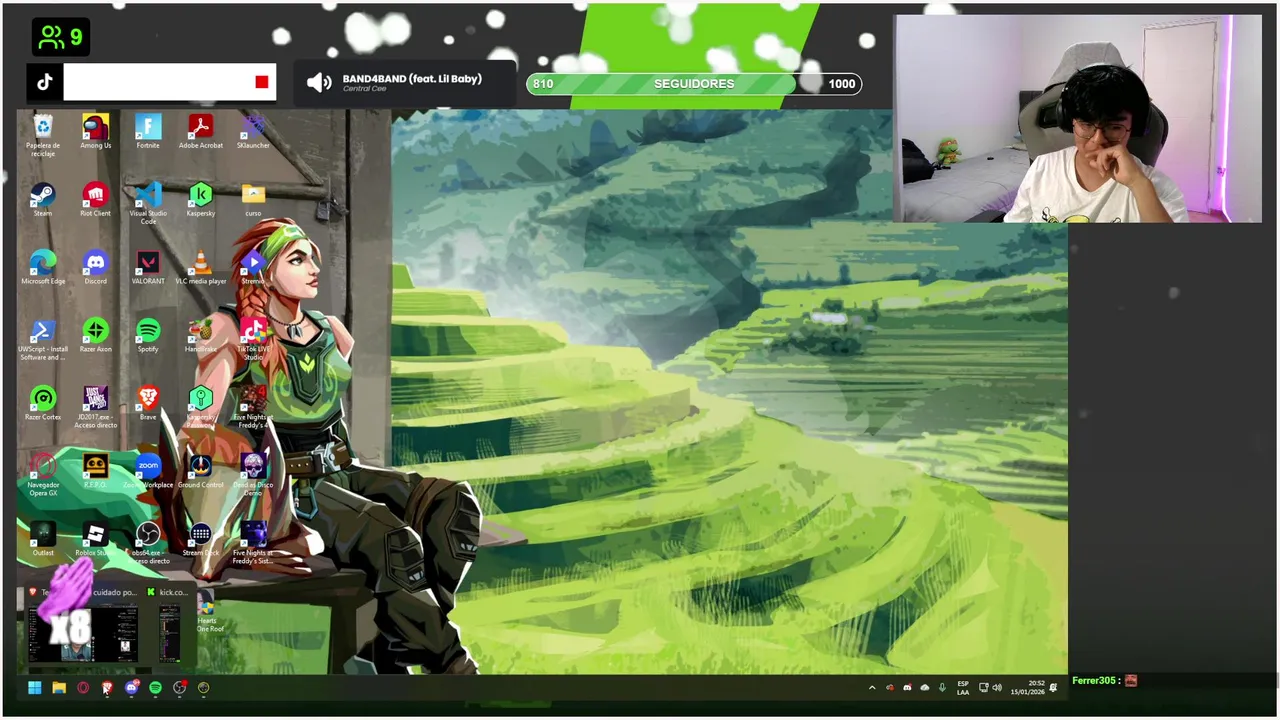
Task: Click the speaker icon beside BAND4BAND
Action: pos(319,83)
